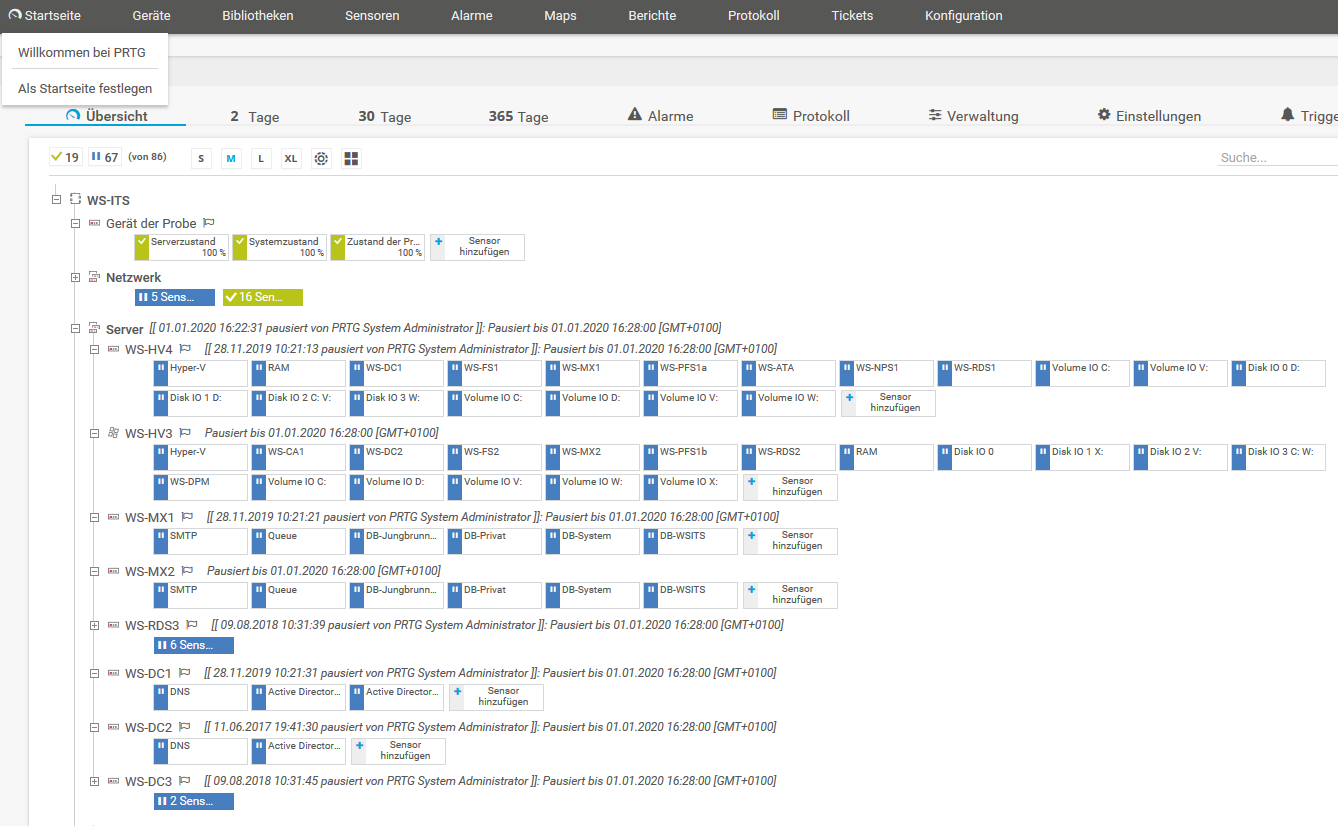Collapse the Server group
The width and height of the screenshot is (1338, 826).
click(75, 328)
